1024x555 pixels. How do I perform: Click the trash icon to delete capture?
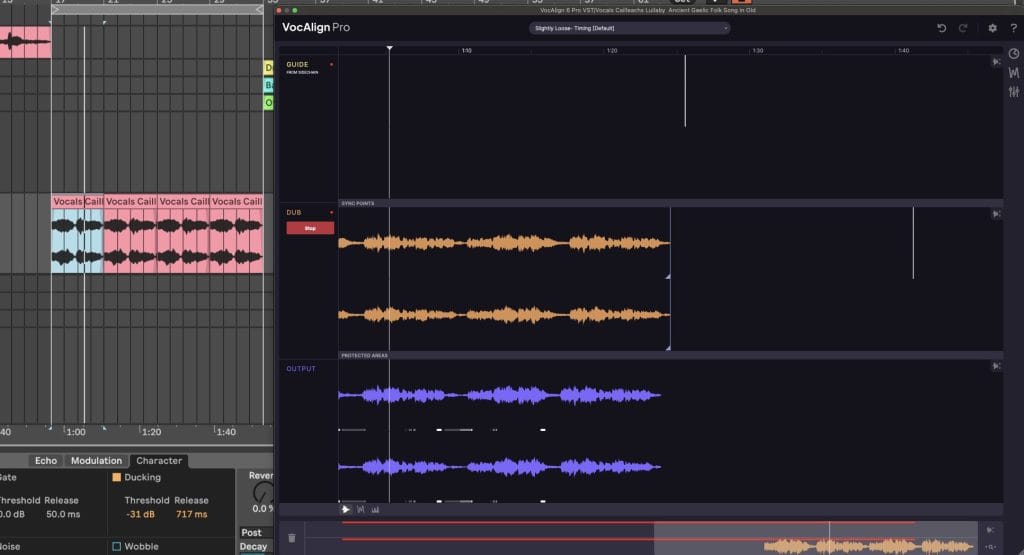click(292, 537)
